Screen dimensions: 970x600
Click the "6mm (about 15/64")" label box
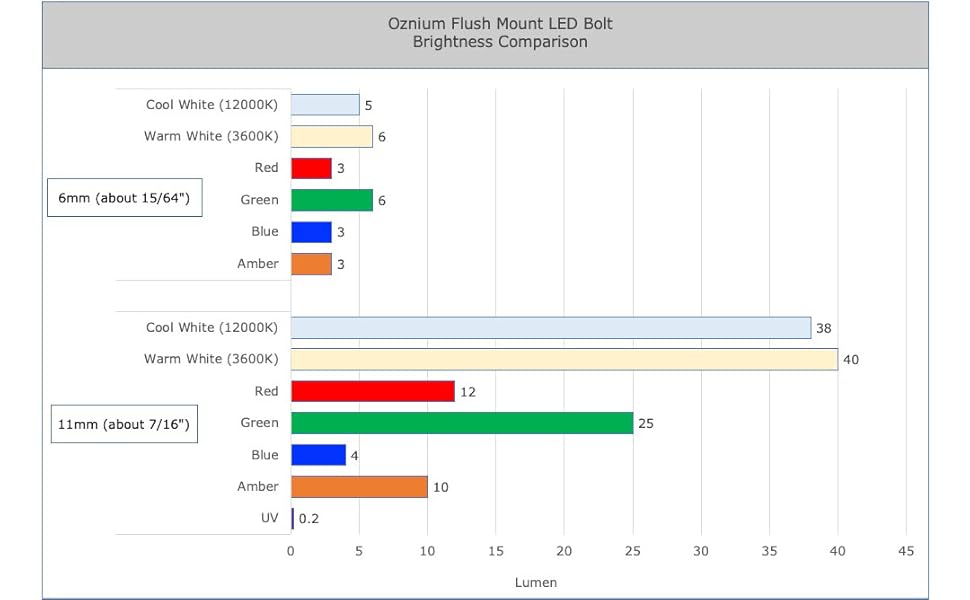[125, 198]
